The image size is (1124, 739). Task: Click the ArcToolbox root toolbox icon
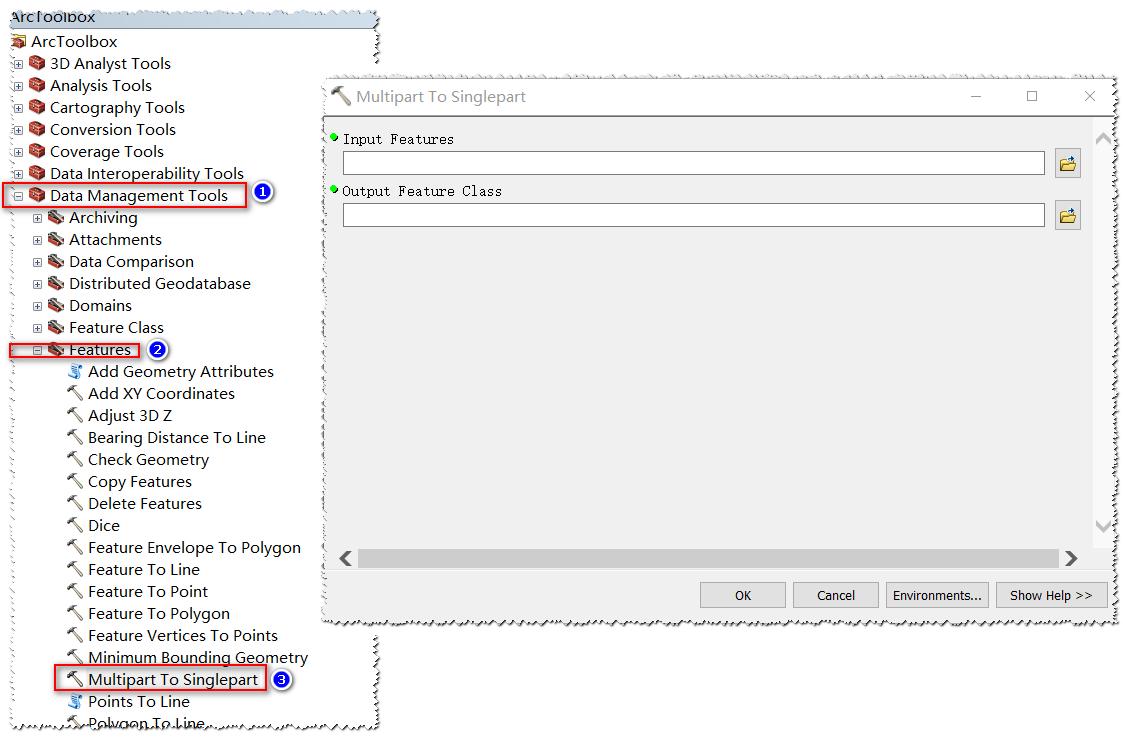pyautogui.click(x=19, y=42)
